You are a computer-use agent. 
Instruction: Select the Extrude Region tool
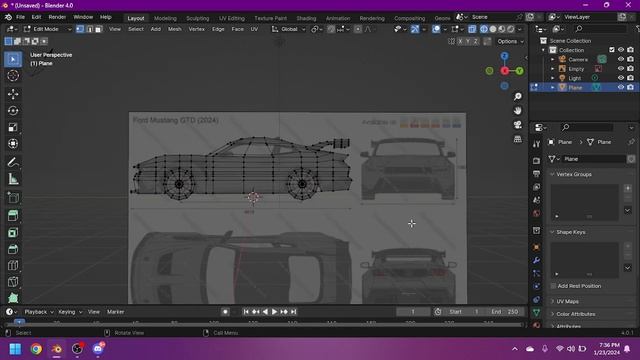click(x=13, y=216)
